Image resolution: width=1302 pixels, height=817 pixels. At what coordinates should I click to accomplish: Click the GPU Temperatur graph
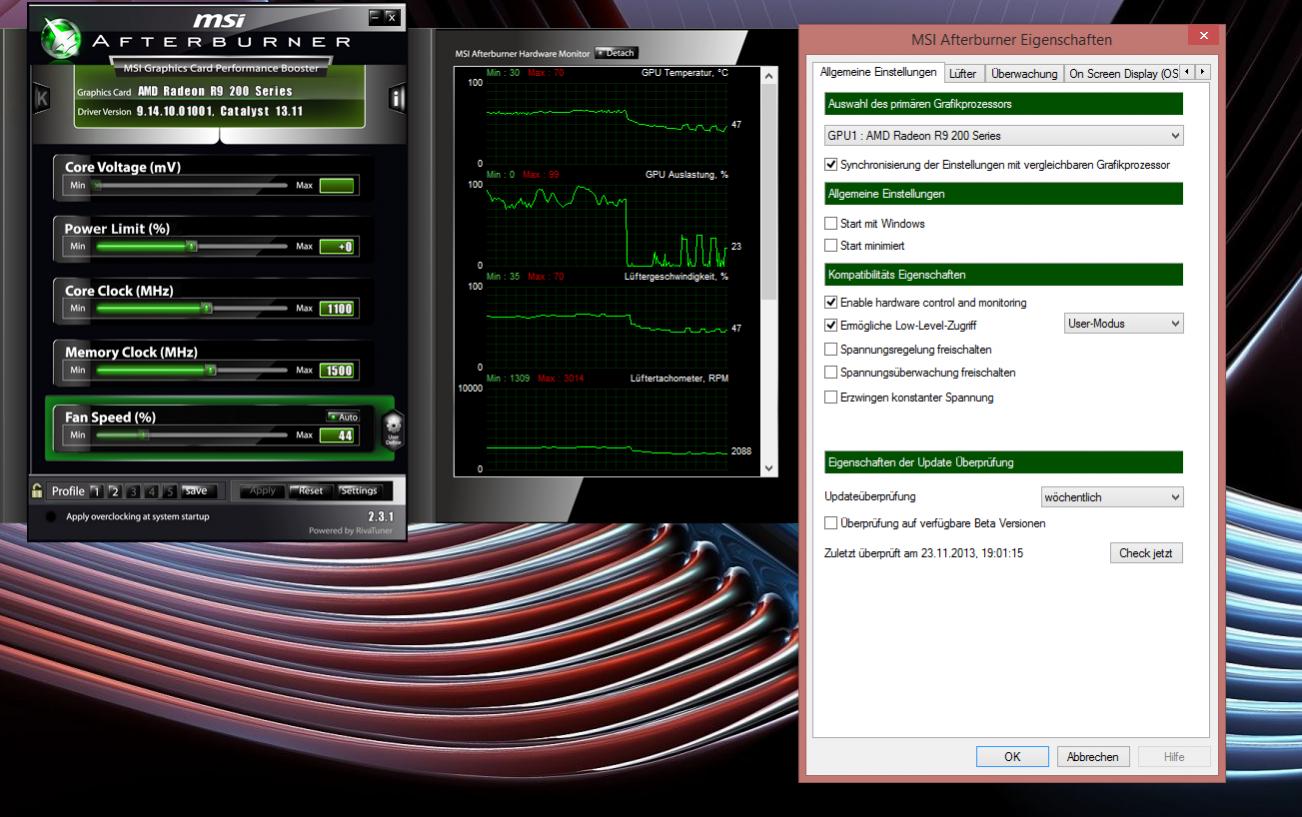coord(607,123)
